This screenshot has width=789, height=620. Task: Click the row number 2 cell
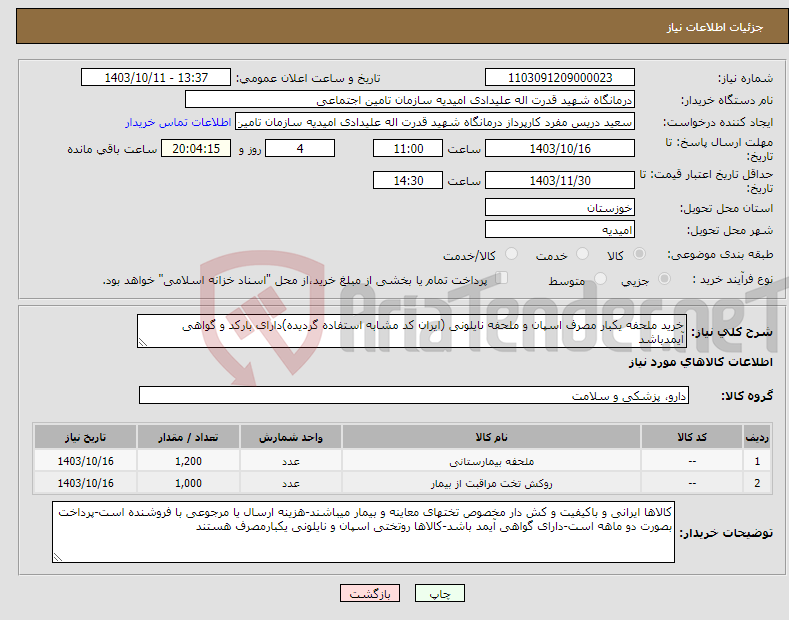tap(757, 483)
